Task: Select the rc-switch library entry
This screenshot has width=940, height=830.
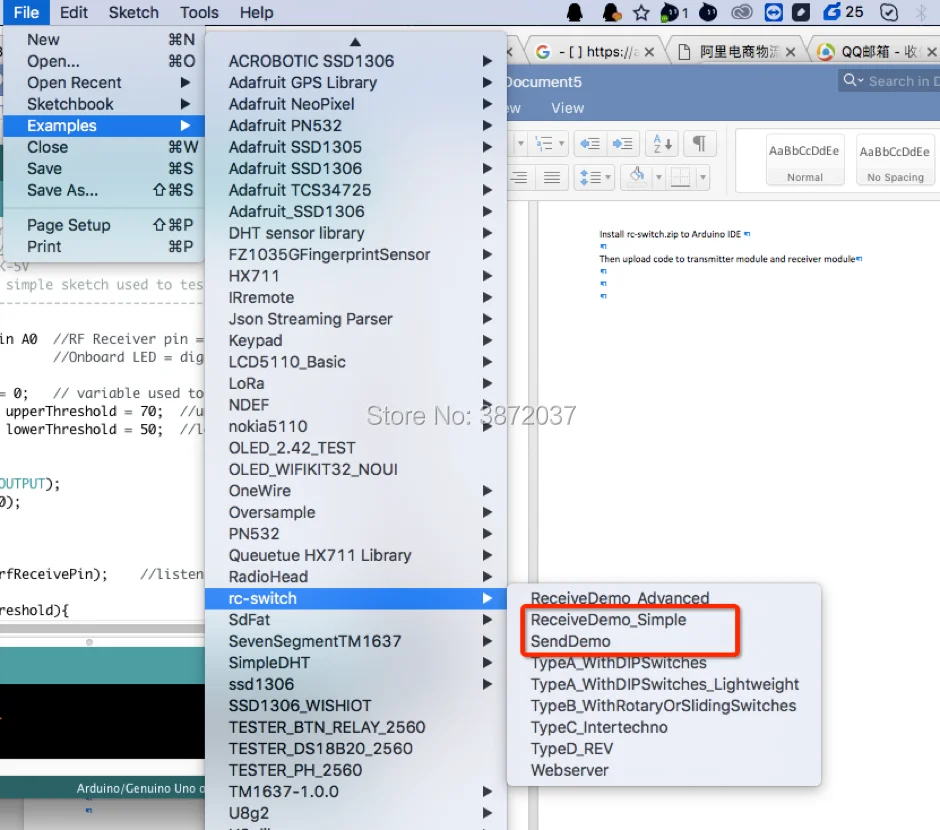Action: (x=355, y=599)
